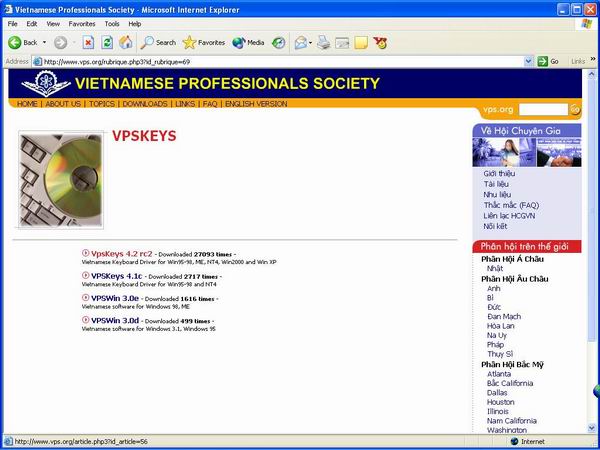600x450 pixels.
Task: Open the Mail button dropdown arrow
Action: tap(311, 42)
